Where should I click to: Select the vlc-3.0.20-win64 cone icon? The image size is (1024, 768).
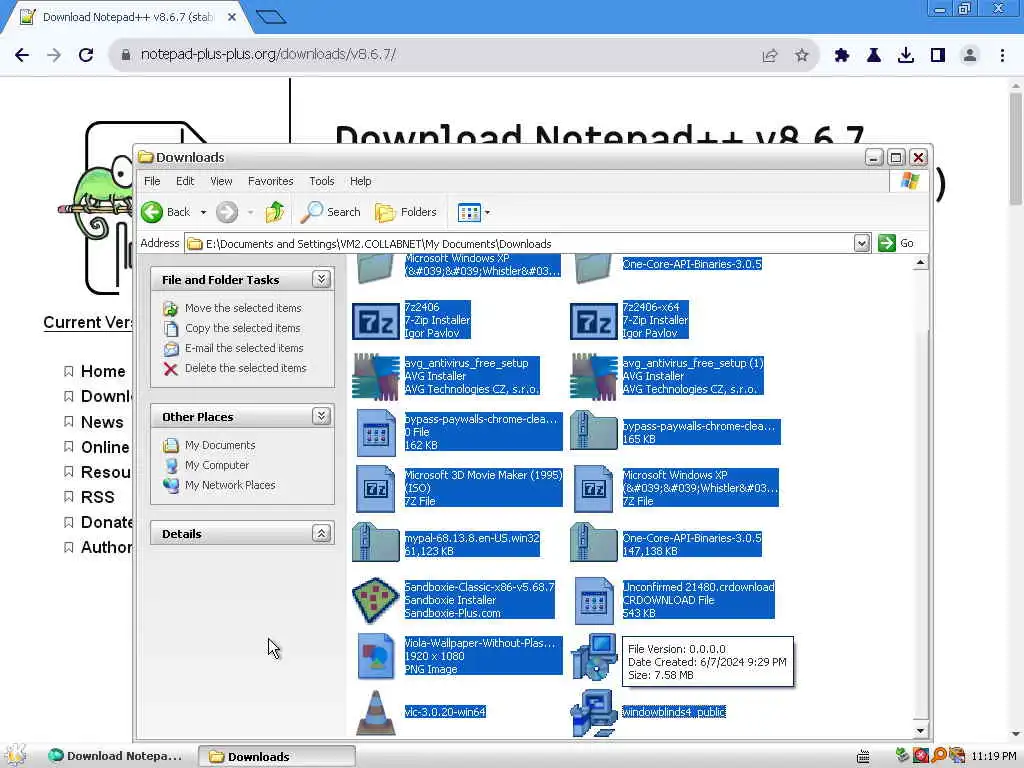(376, 712)
